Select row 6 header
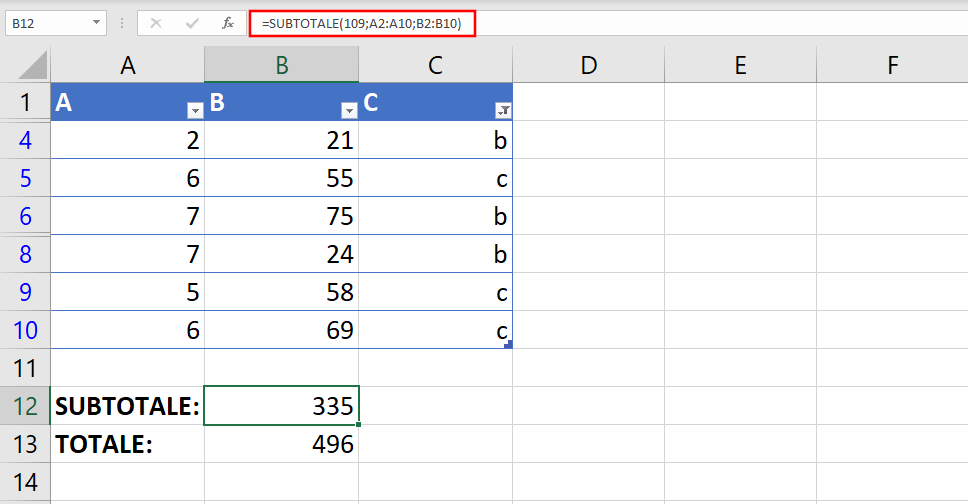This screenshot has width=968, height=504. tap(25, 216)
